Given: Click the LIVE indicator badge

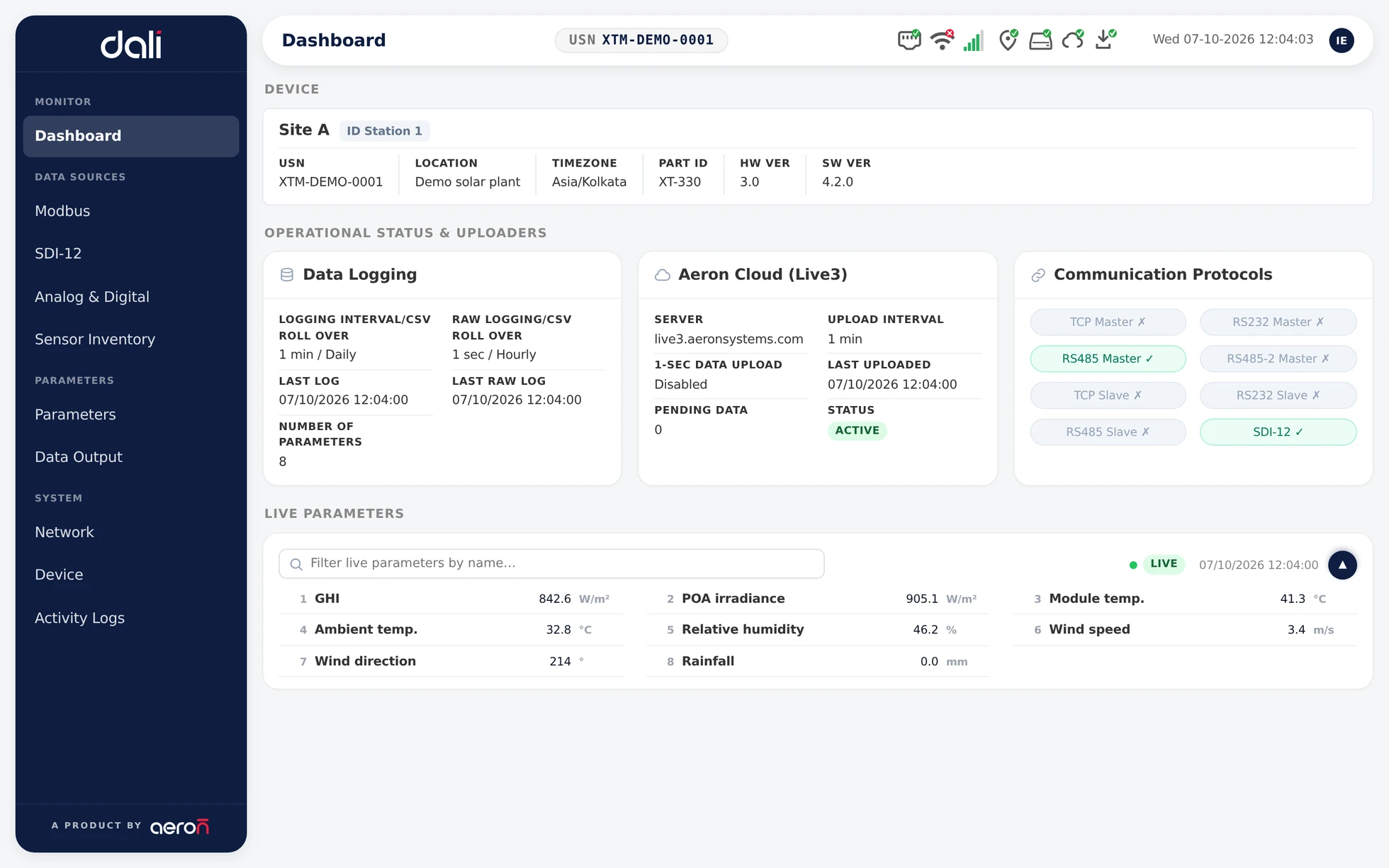Looking at the screenshot, I should tap(1164, 564).
